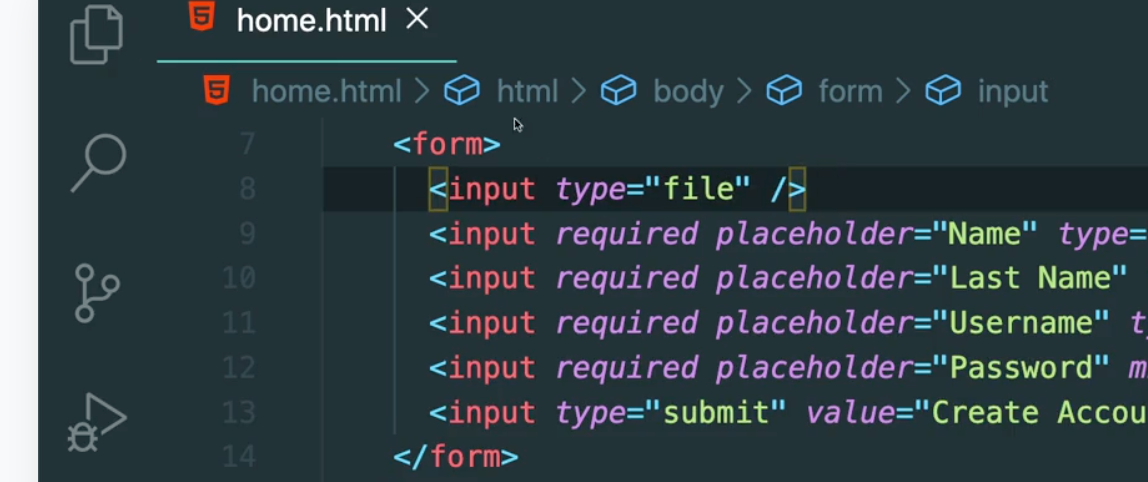Click the HTML5 icon on home.html tab
The width and height of the screenshot is (1148, 482).
(x=201, y=17)
